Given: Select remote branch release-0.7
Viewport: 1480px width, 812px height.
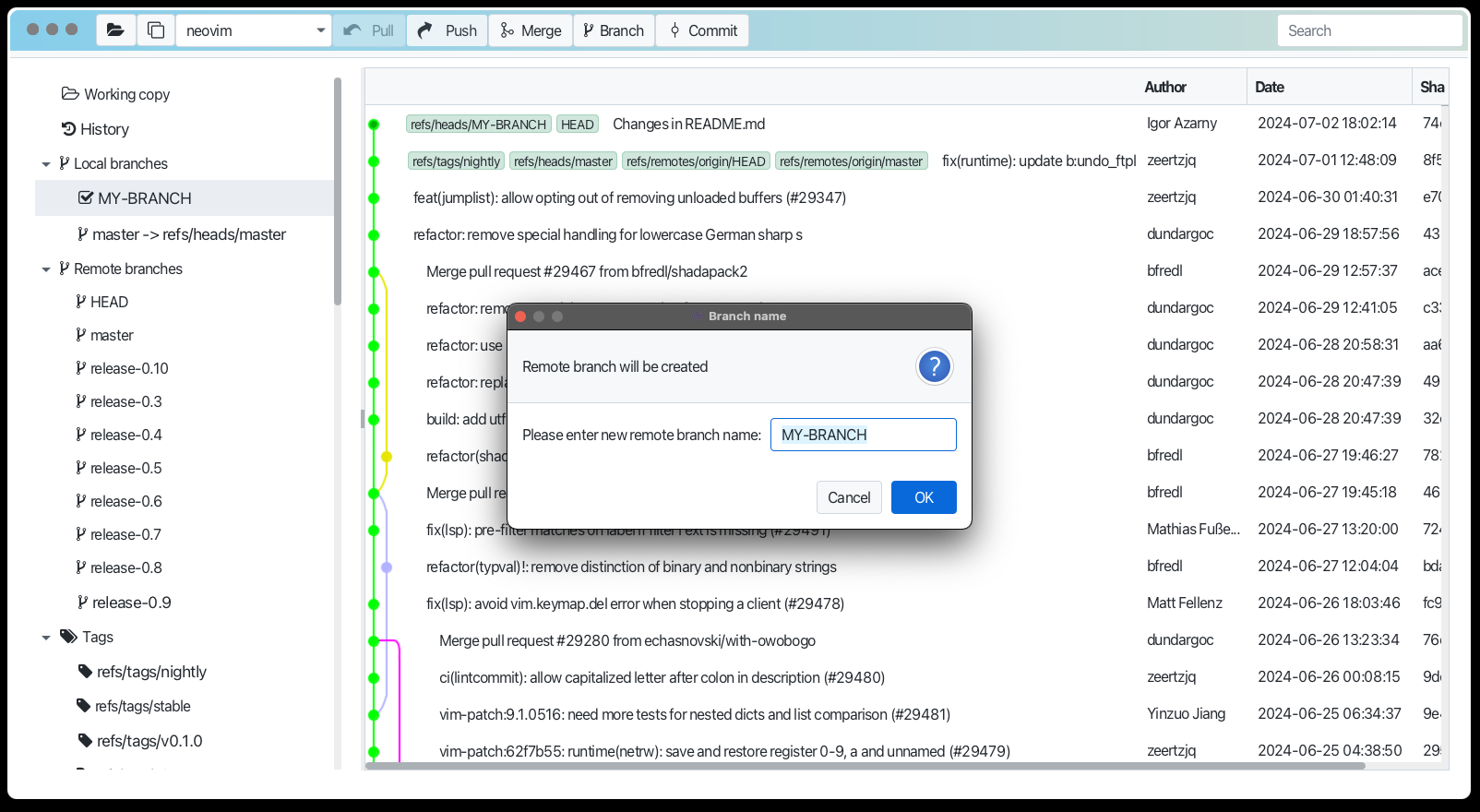Looking at the screenshot, I should [118, 534].
